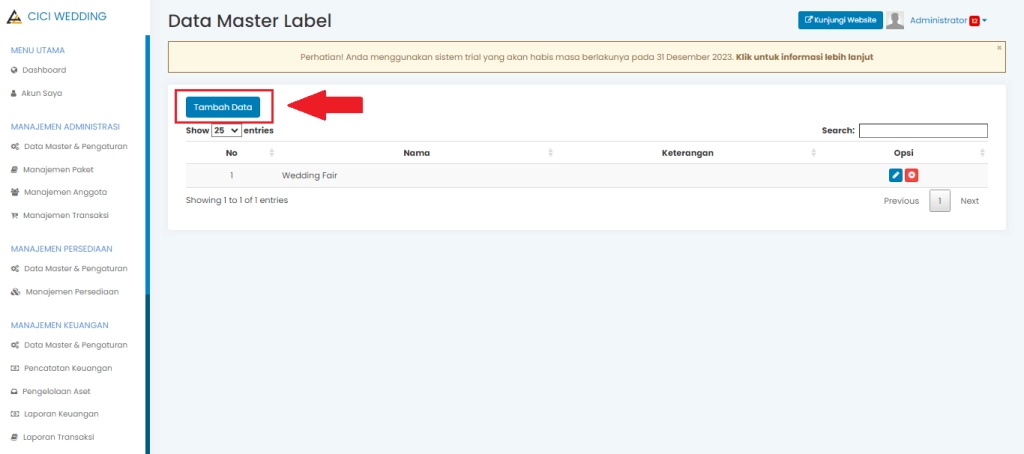This screenshot has width=1024, height=454.
Task: Go to Previous page
Action: click(901, 201)
